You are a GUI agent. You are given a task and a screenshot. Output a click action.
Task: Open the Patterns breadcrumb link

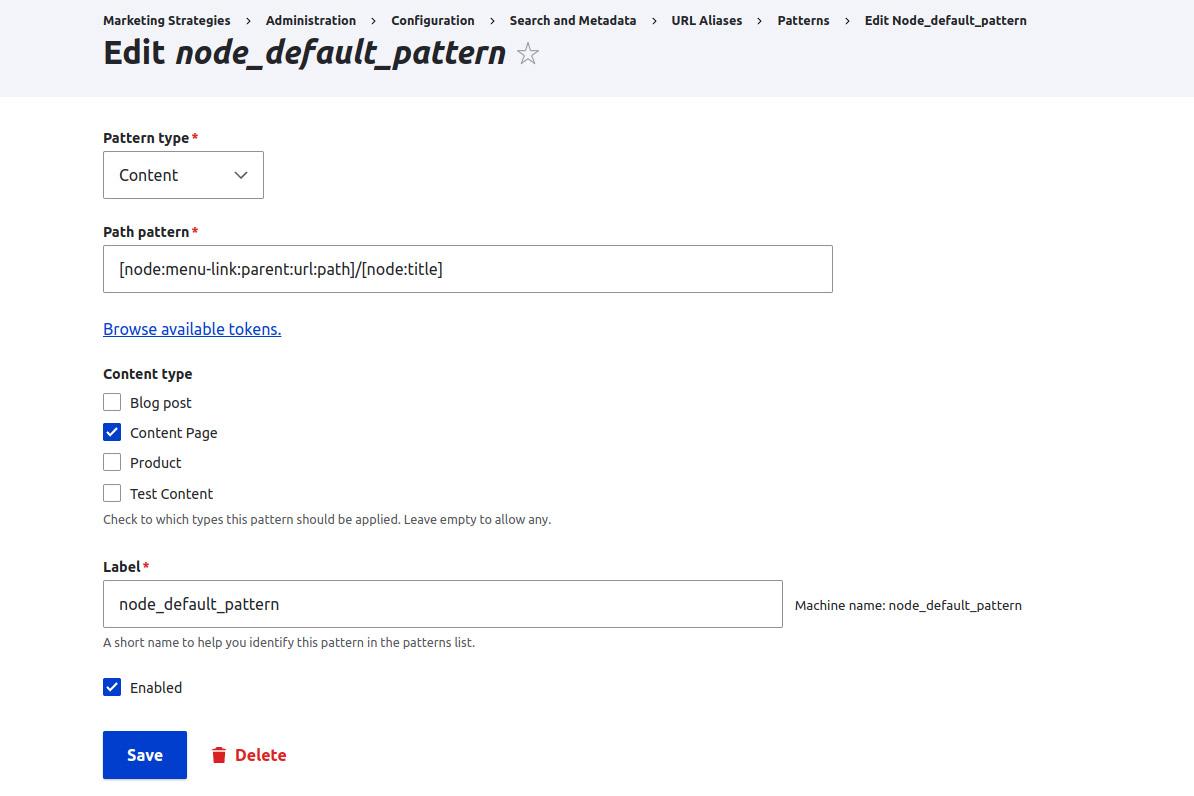coord(803,20)
